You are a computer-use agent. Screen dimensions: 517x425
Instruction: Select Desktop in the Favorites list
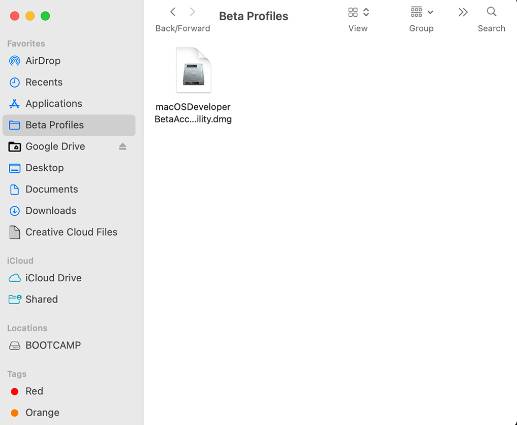(x=45, y=168)
